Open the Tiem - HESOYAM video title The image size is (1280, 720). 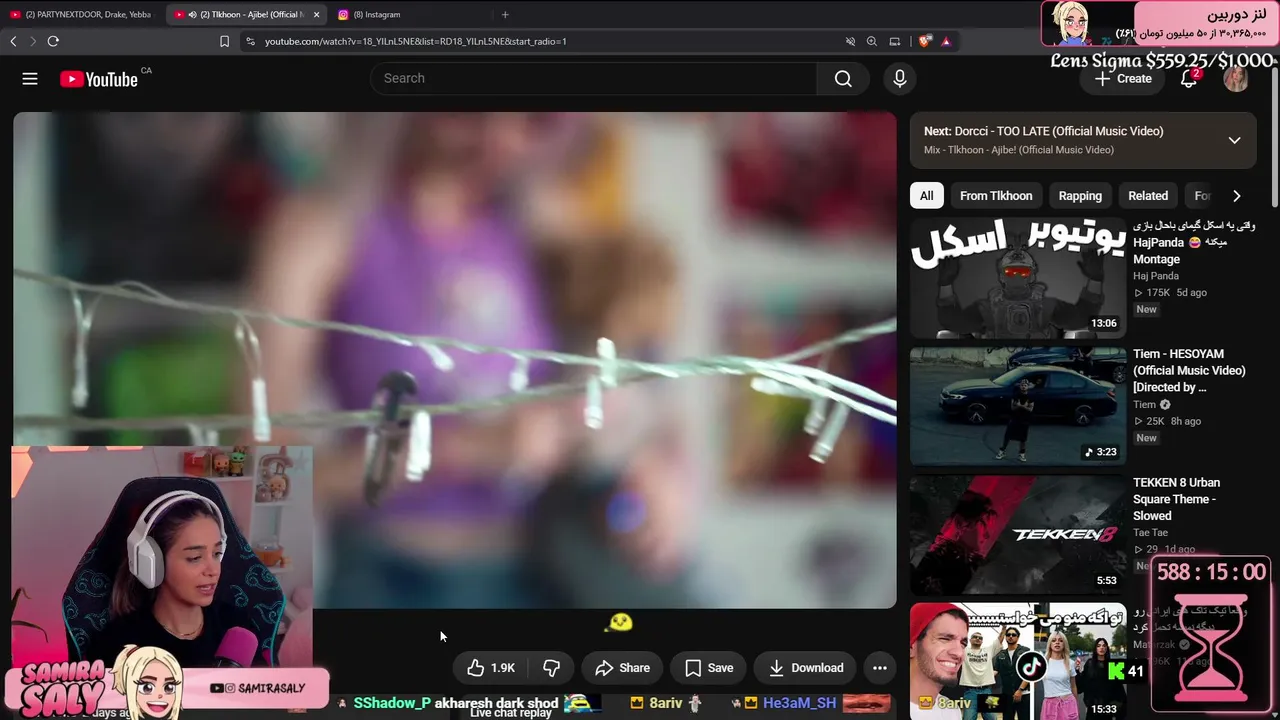[x=1189, y=371]
